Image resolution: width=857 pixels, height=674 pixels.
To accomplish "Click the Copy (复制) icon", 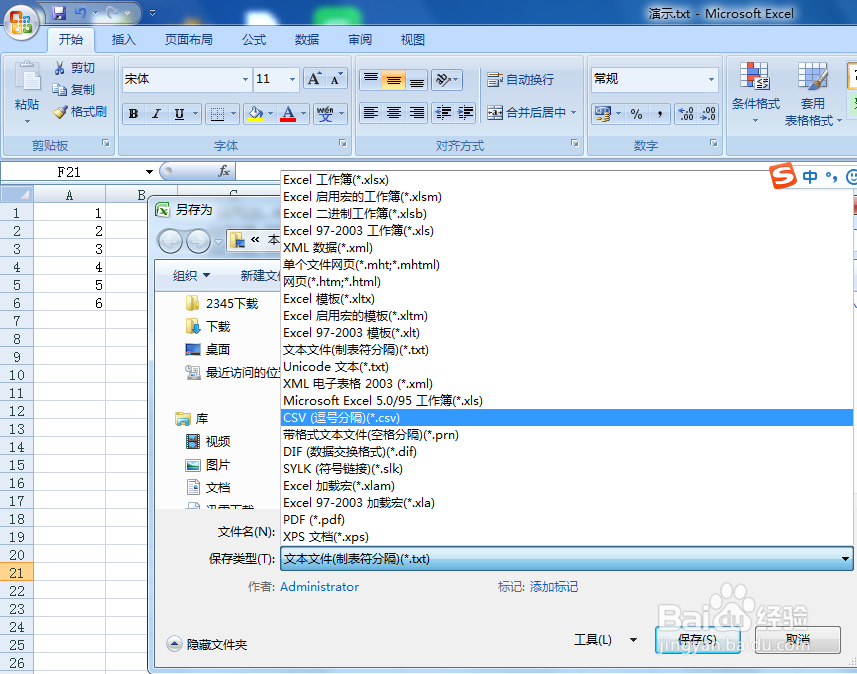I will pos(59,89).
